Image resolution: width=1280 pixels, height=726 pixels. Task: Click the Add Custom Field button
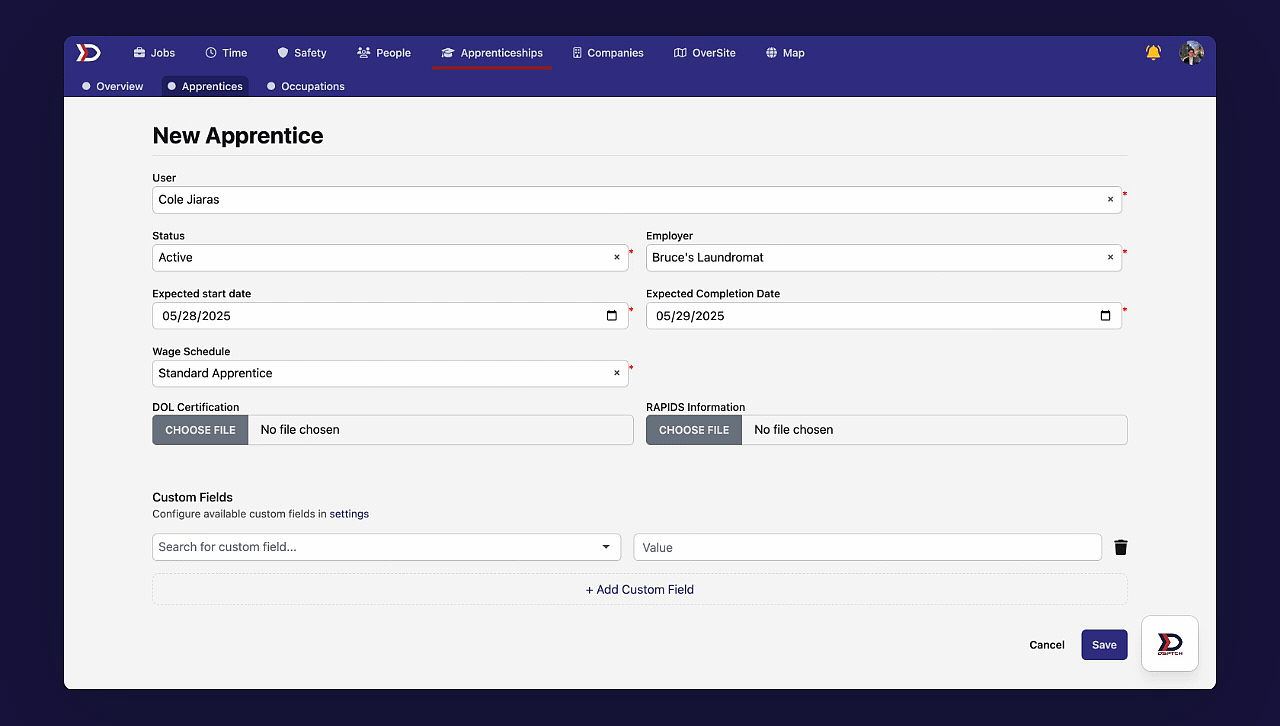(x=640, y=589)
